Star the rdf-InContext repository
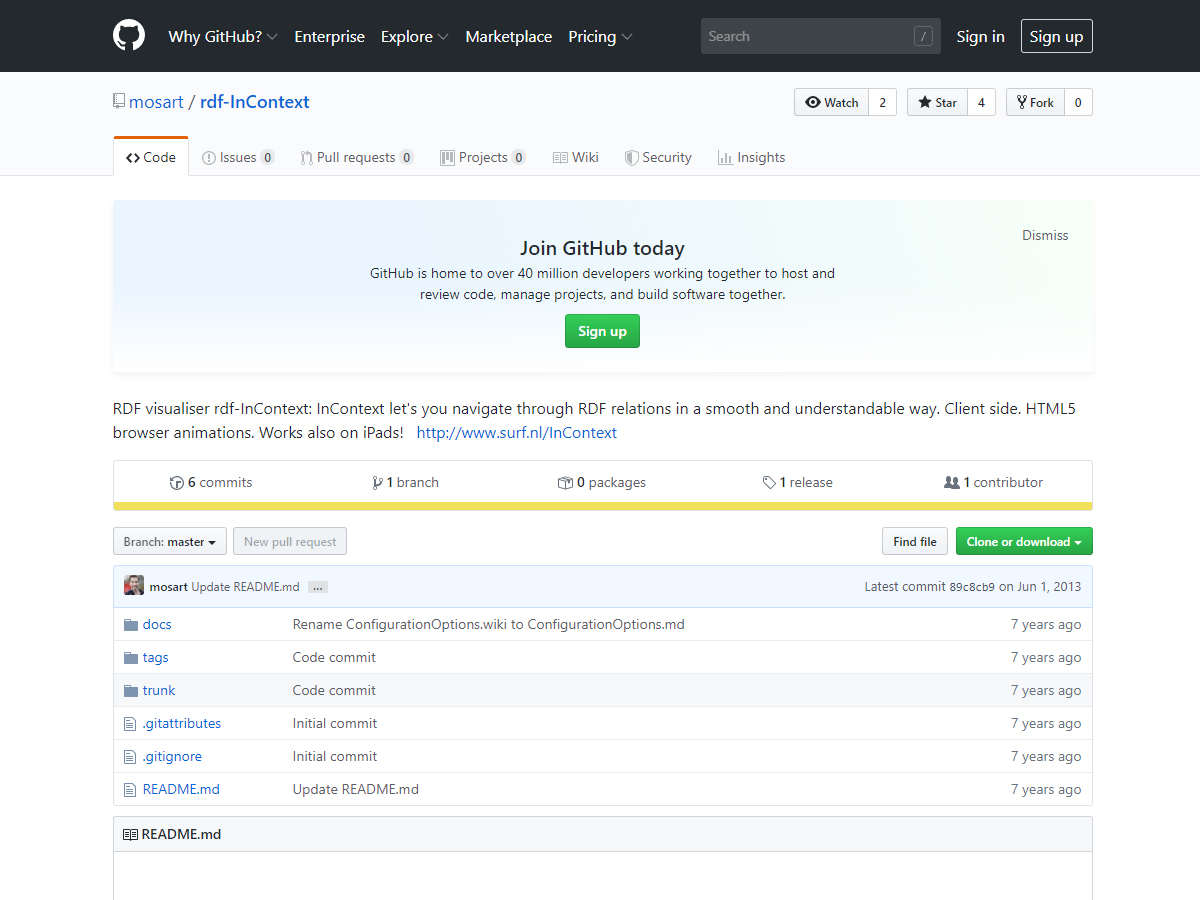 [x=937, y=103]
